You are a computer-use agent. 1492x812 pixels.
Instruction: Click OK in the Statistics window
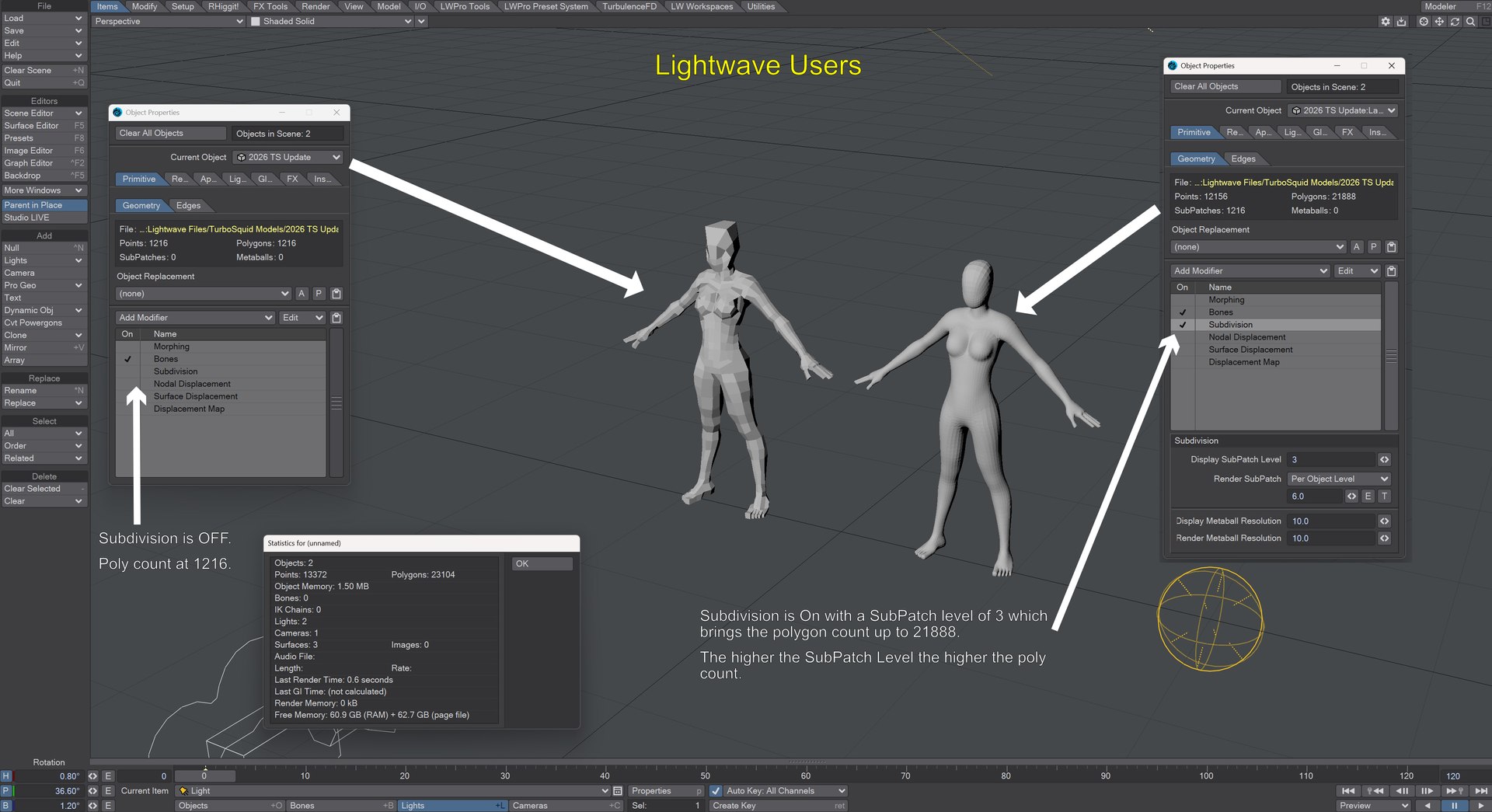tap(542, 564)
